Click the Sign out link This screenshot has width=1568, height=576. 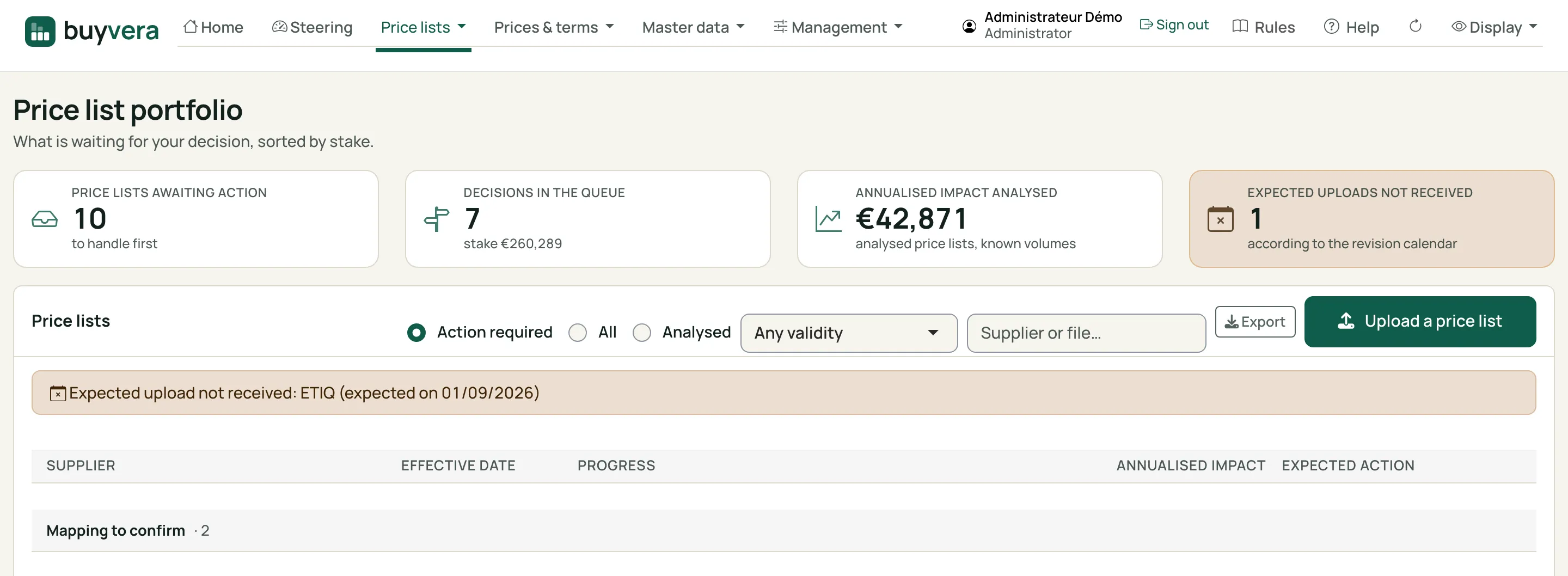(x=1174, y=24)
